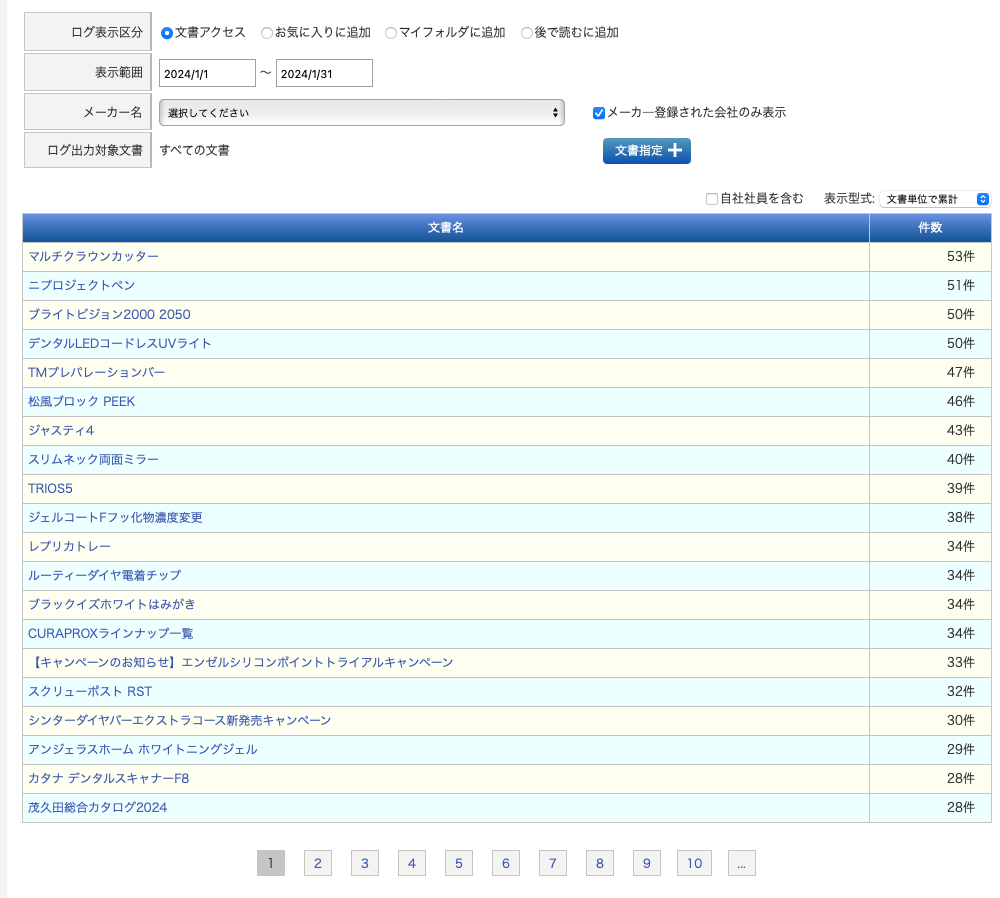
Task: Go to page 9
Action: tap(647, 863)
